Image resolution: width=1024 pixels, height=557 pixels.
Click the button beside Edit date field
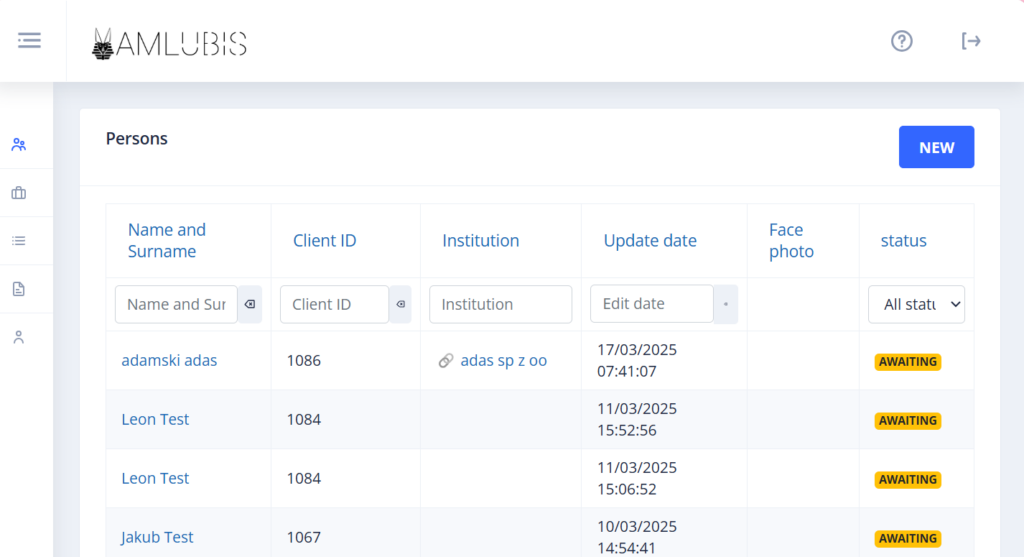[x=725, y=304]
